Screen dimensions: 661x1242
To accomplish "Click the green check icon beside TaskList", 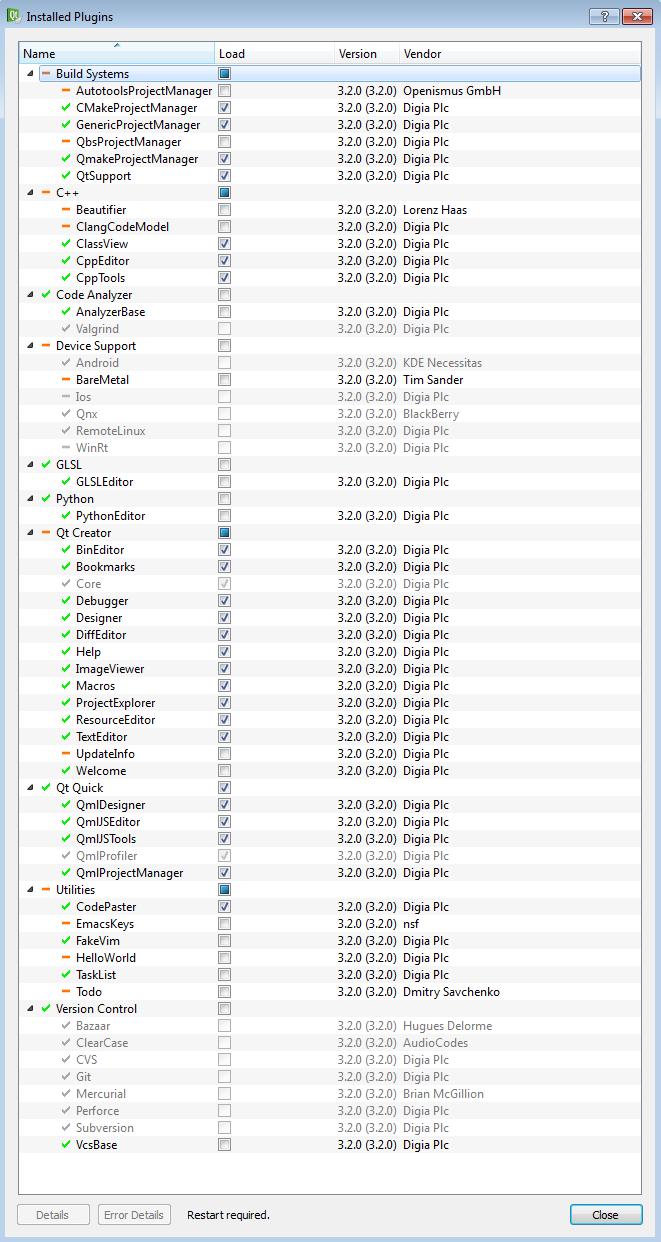I will click(x=66, y=975).
